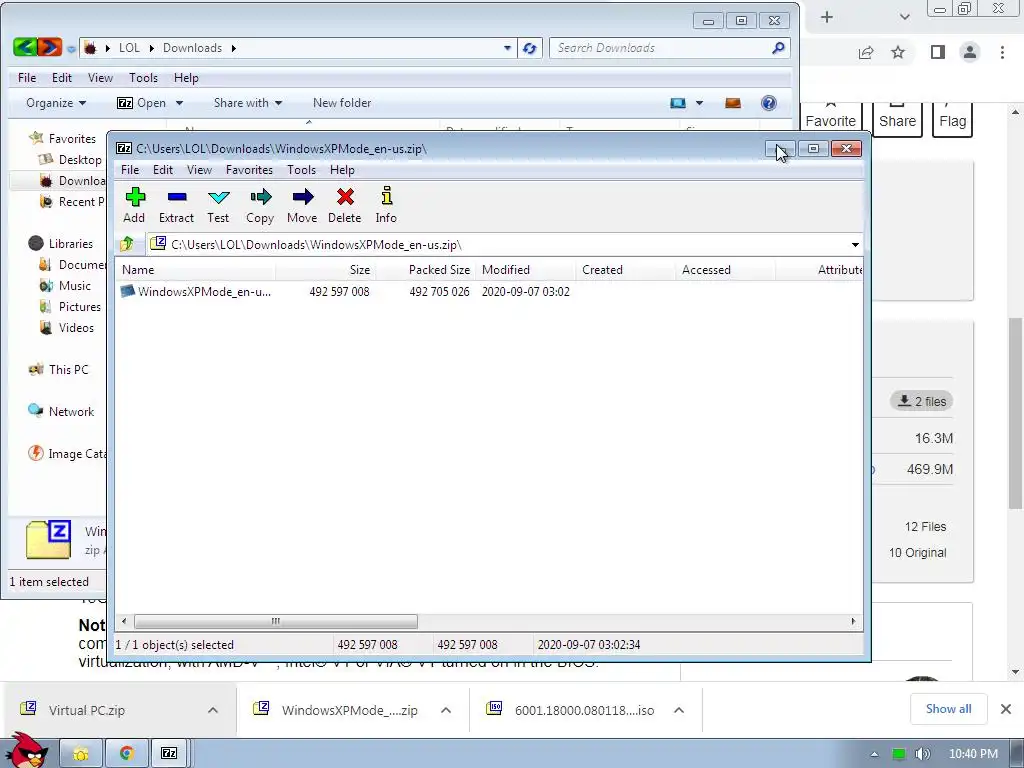The image size is (1024, 768).
Task: Open the Organize dropdown in Explorer
Action: [x=56, y=103]
